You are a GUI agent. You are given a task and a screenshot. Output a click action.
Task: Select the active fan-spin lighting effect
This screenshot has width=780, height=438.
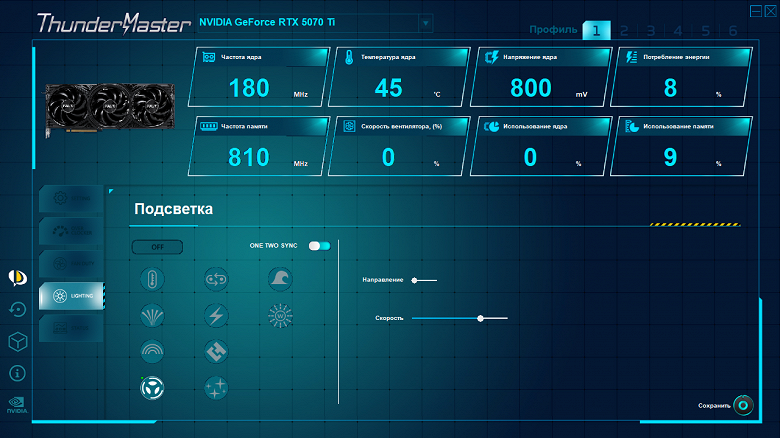click(x=152, y=388)
